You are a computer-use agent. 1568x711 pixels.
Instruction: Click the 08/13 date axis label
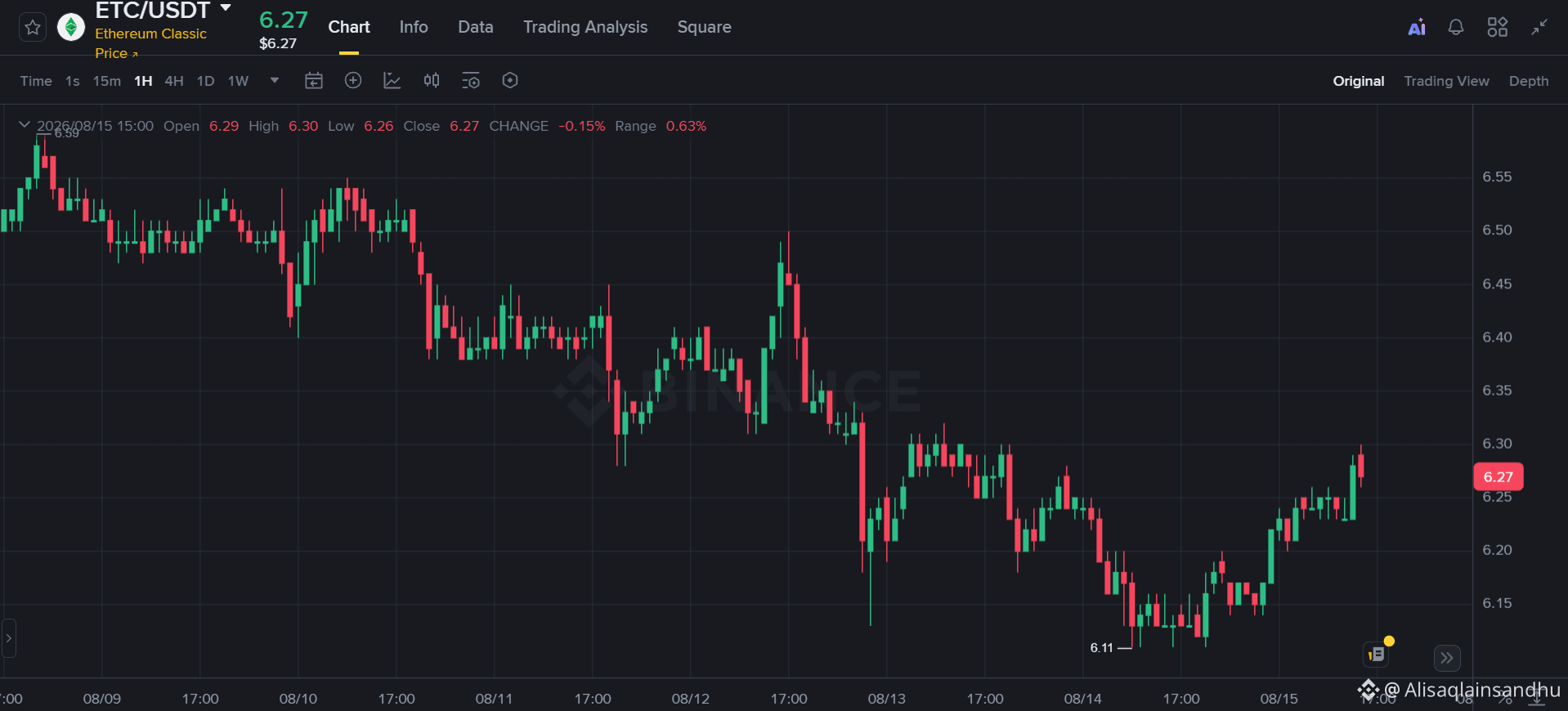886,699
